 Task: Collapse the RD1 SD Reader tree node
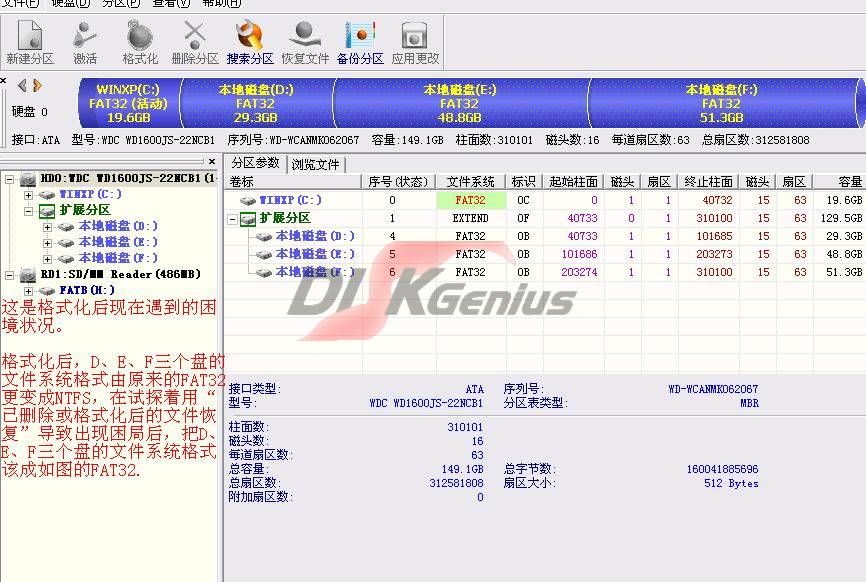(x=9, y=275)
